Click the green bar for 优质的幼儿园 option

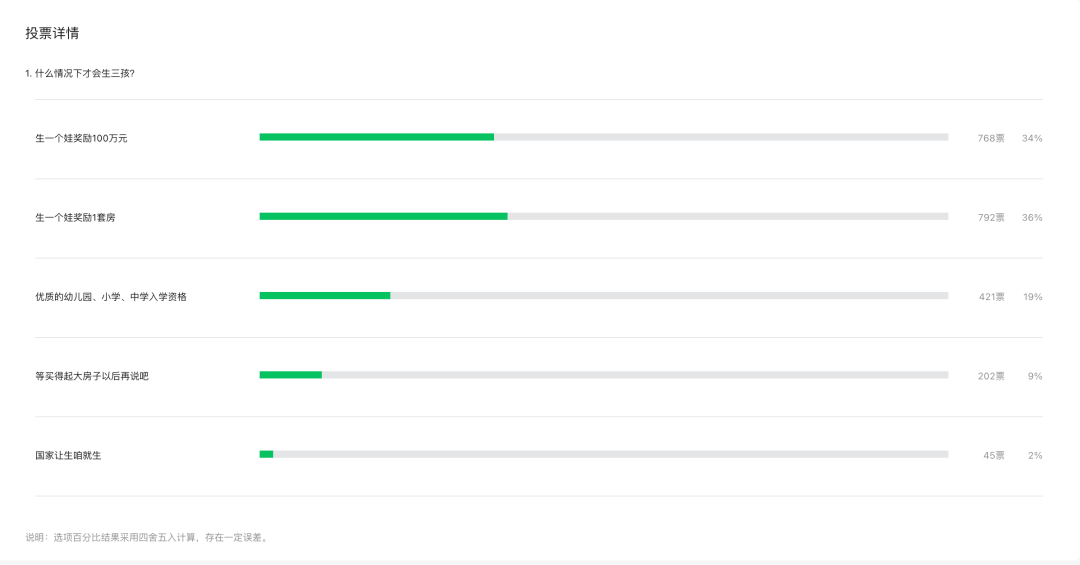[x=325, y=296]
